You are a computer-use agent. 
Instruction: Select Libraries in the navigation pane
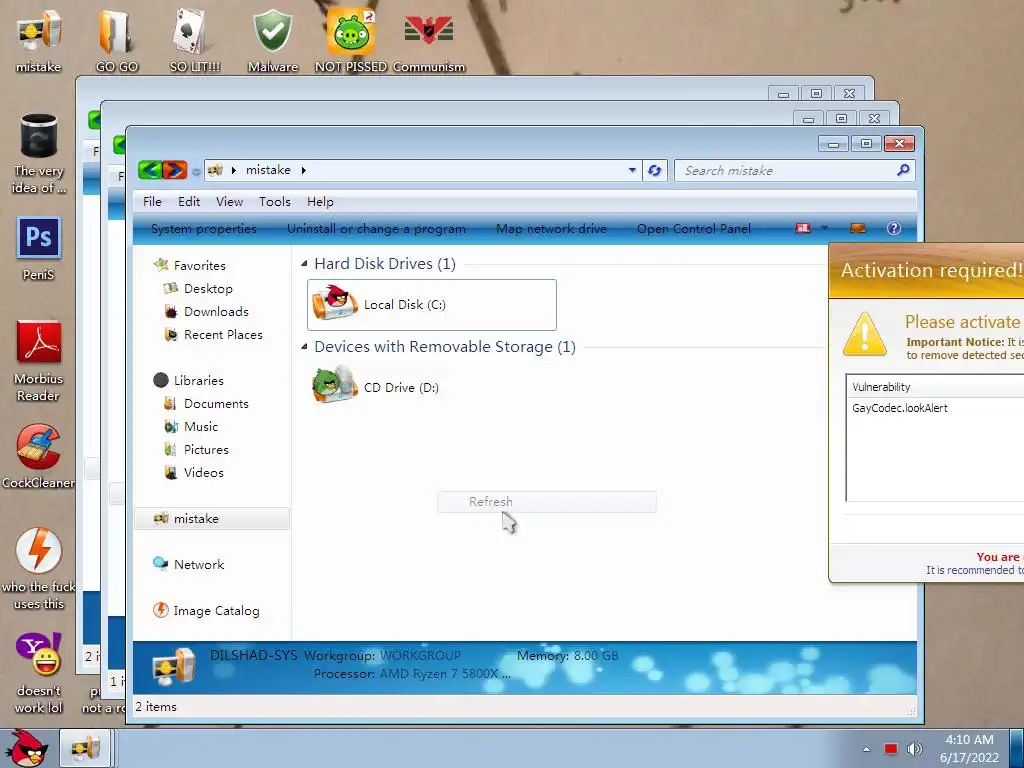coord(199,381)
